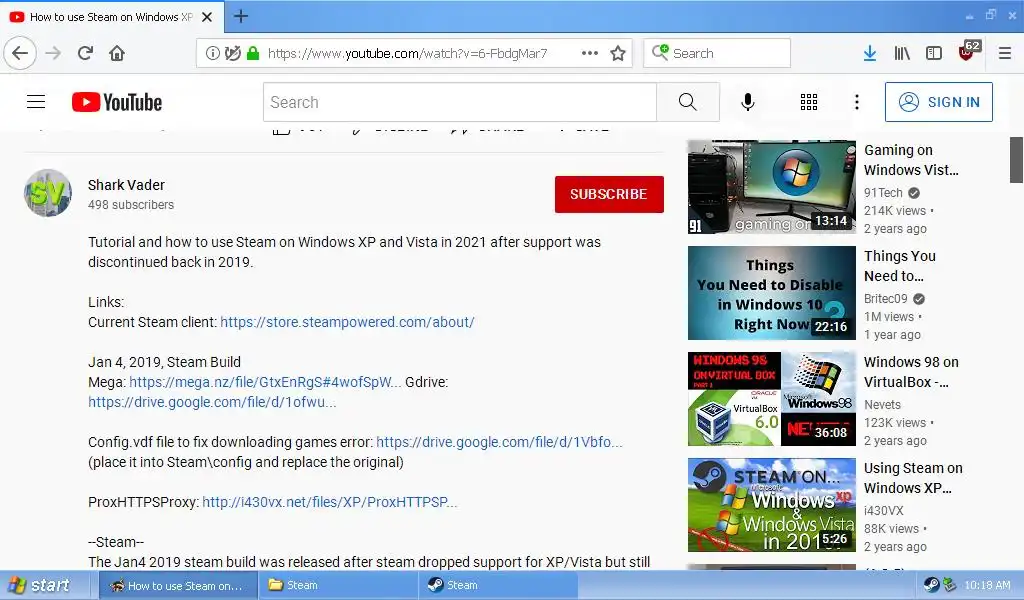Open 'Things You Need to Disable' thumbnail
This screenshot has height=600, width=1024.
[771, 292]
